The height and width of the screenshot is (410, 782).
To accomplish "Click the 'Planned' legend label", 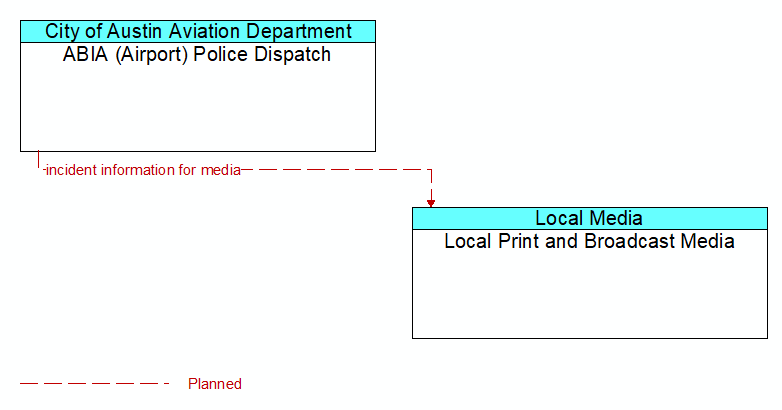I will pos(215,384).
